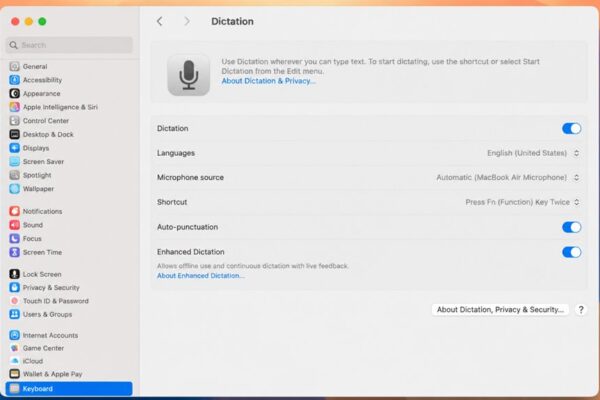The width and height of the screenshot is (600, 400).
Task: Select the Sound icon in sidebar
Action: (15, 225)
